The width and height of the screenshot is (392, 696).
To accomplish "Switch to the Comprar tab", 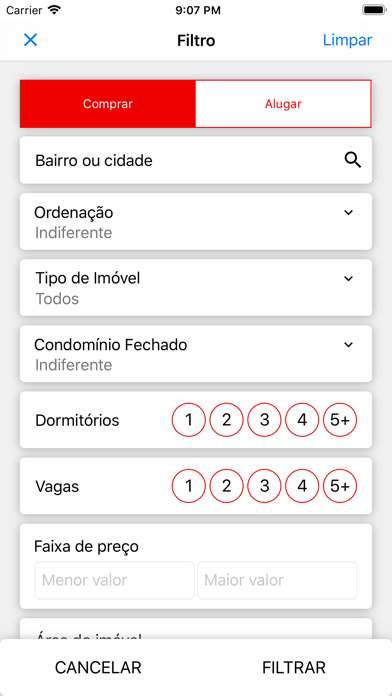I will click(107, 104).
